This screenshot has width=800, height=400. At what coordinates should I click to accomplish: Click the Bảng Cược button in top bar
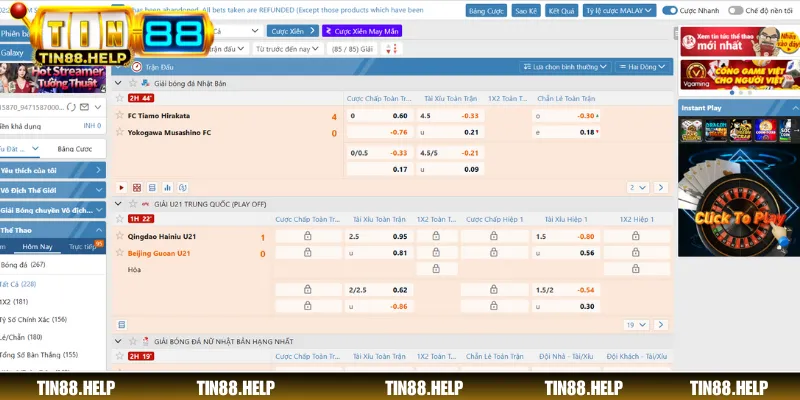point(486,11)
